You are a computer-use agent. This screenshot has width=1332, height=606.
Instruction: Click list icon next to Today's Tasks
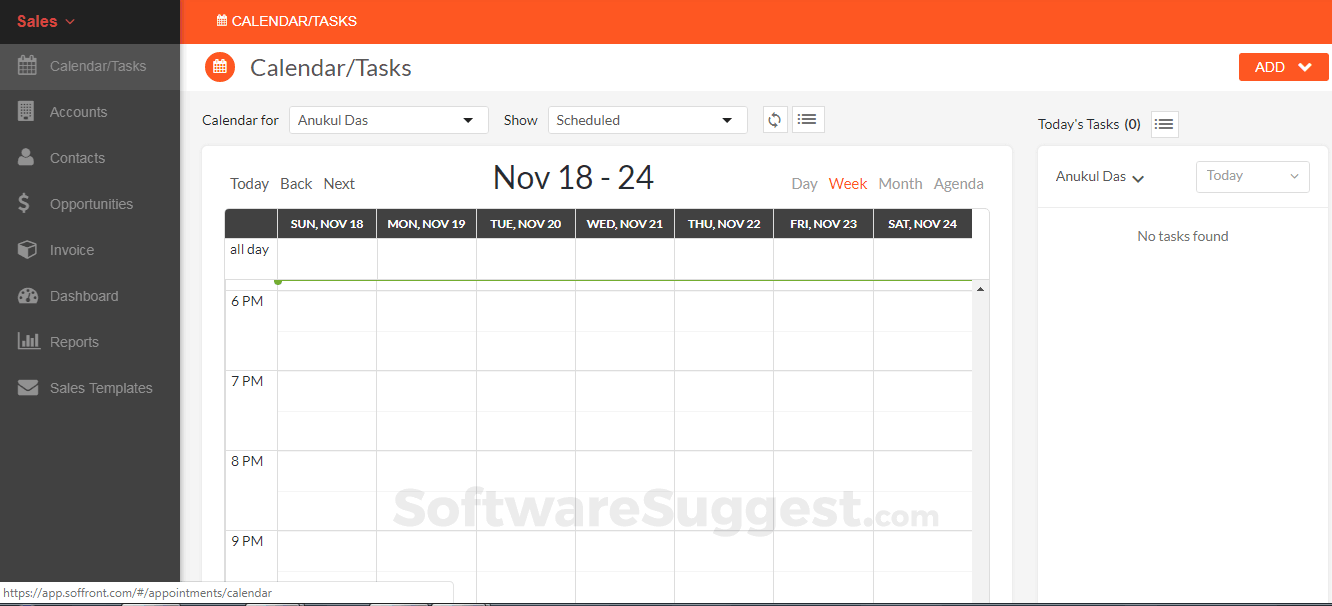(x=1164, y=124)
